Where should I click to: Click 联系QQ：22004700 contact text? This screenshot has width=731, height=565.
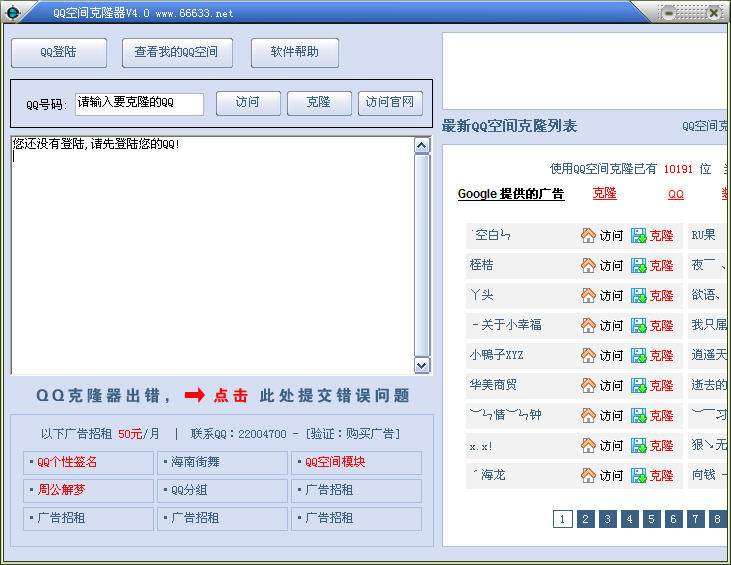click(x=239, y=434)
